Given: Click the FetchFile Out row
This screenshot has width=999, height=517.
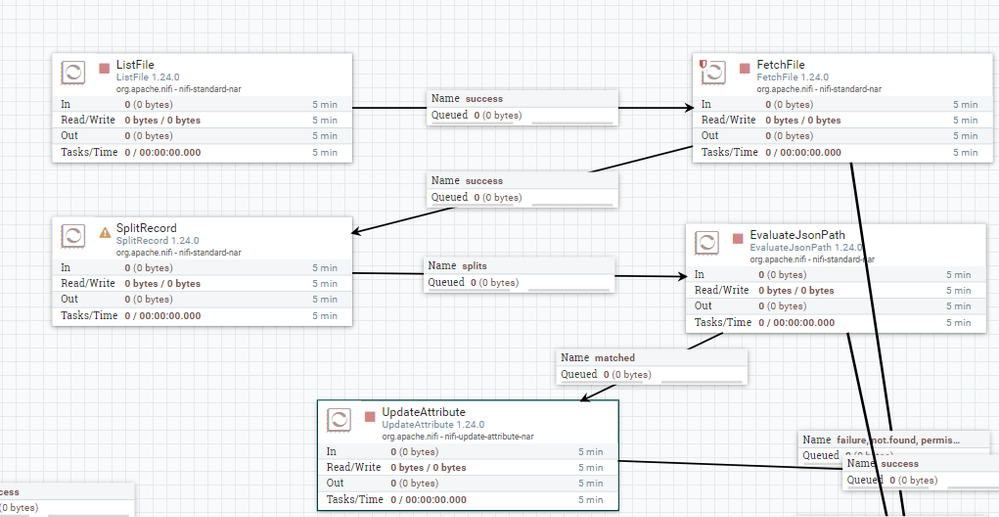Looking at the screenshot, I should coord(842,136).
